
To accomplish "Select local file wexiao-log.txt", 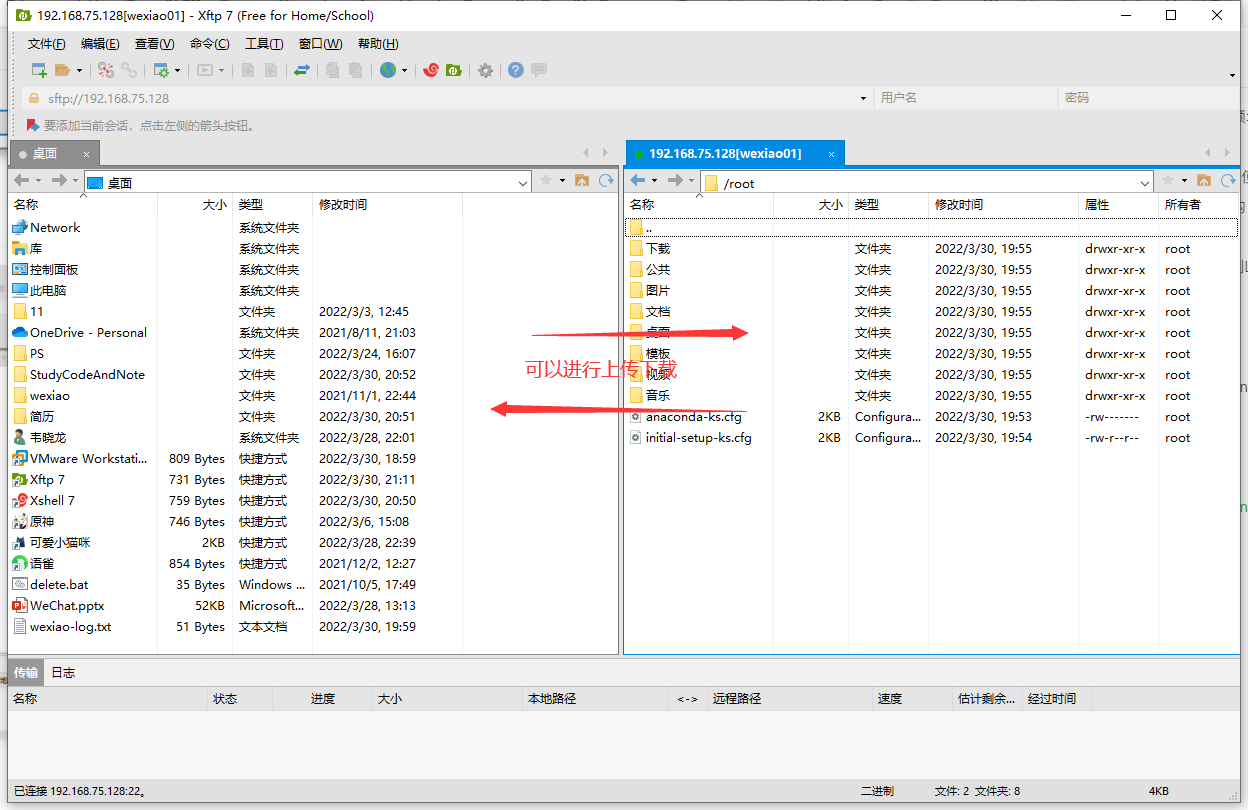I will coord(70,627).
